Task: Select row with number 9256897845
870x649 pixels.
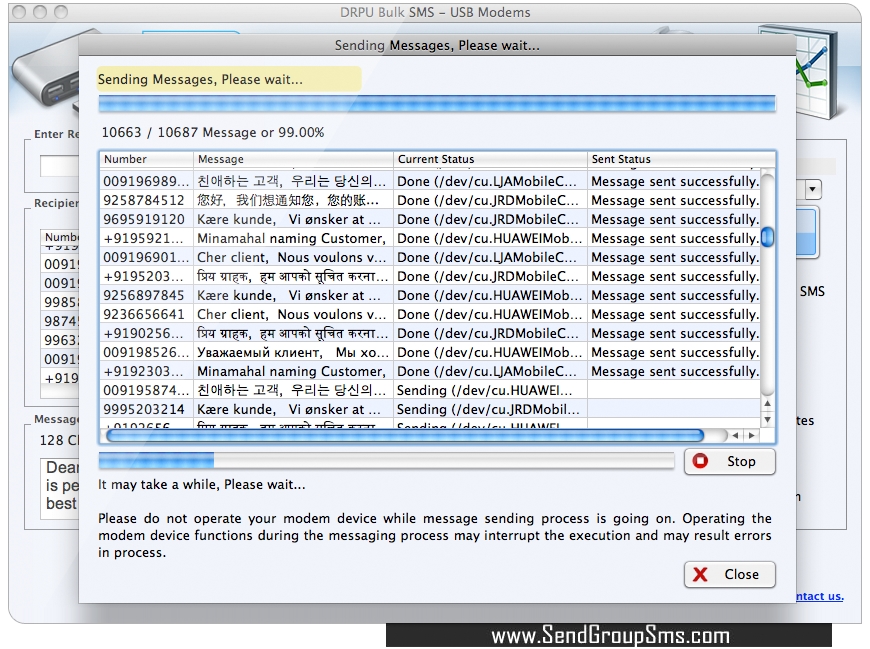Action: click(430, 295)
